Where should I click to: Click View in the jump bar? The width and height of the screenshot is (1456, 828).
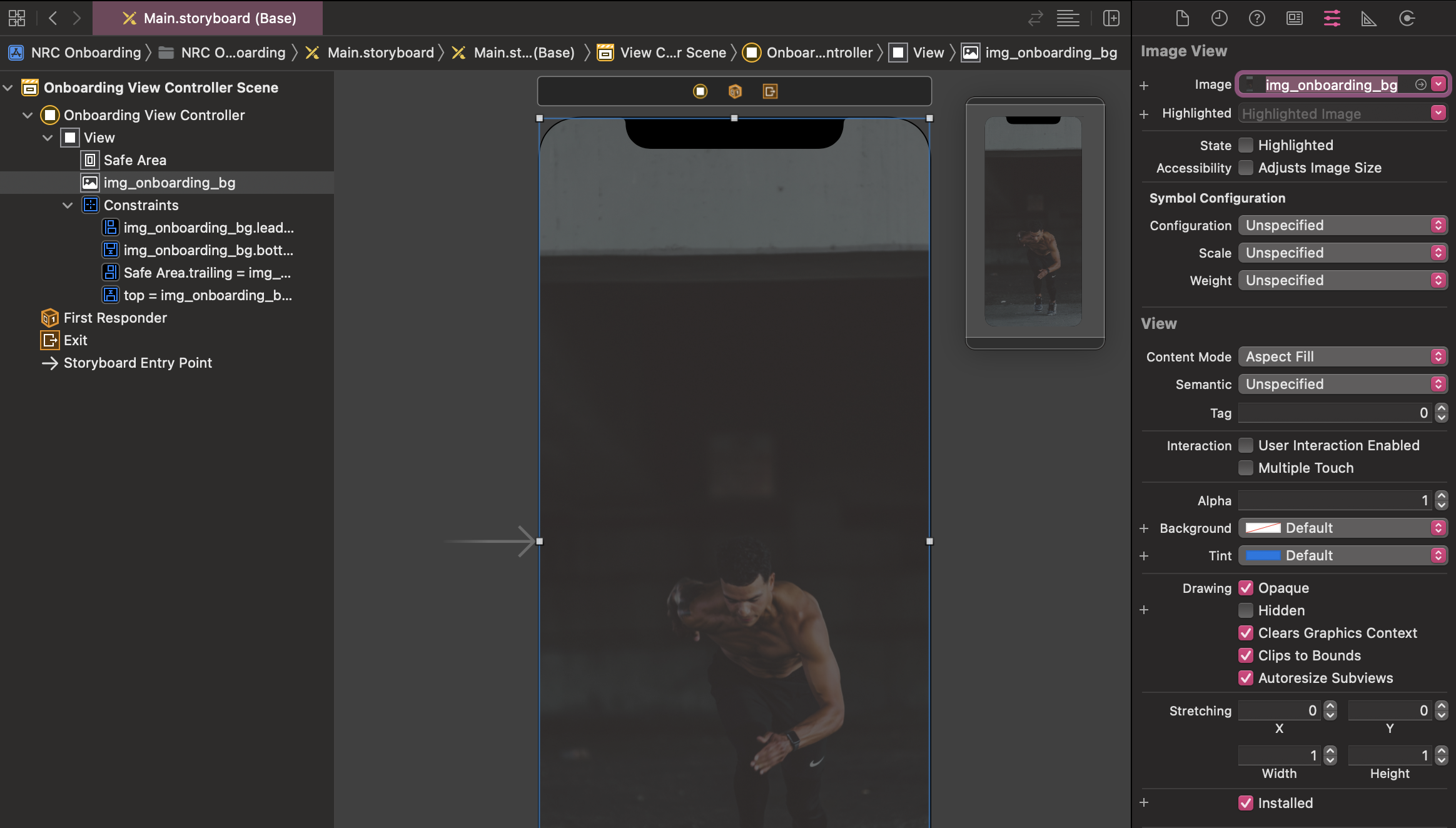(928, 53)
